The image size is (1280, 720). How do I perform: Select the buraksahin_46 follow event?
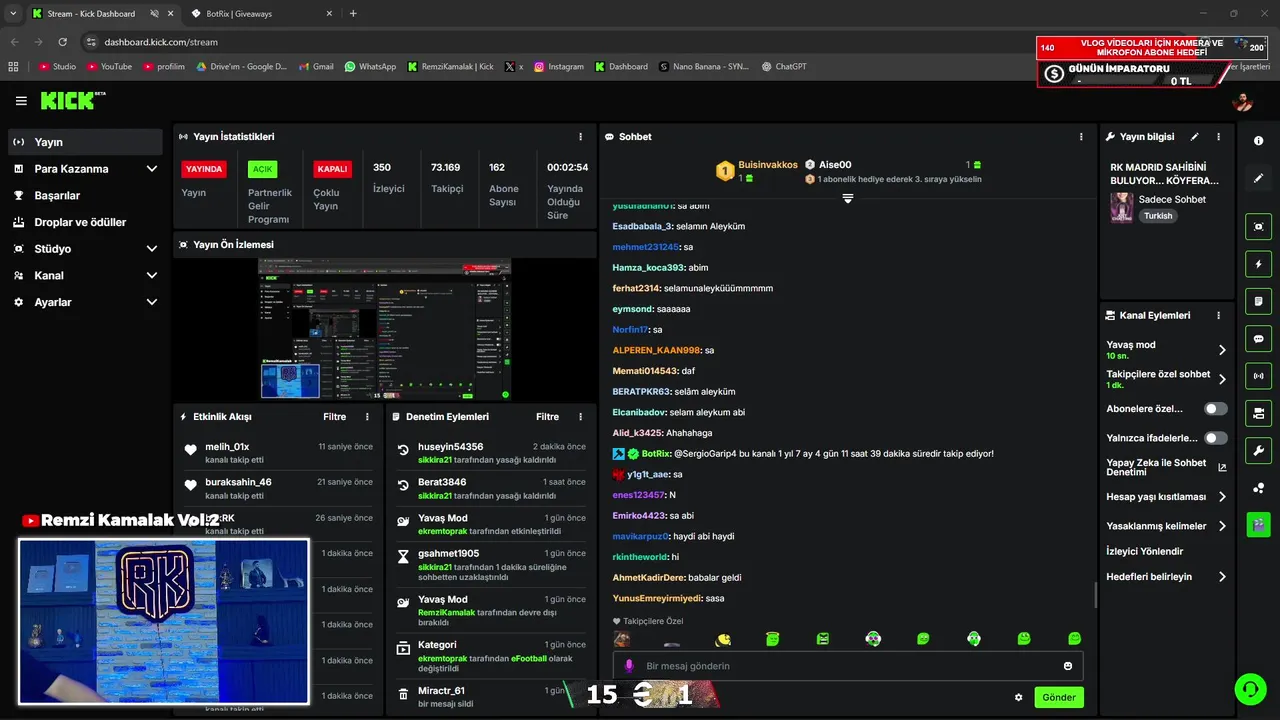(x=277, y=488)
